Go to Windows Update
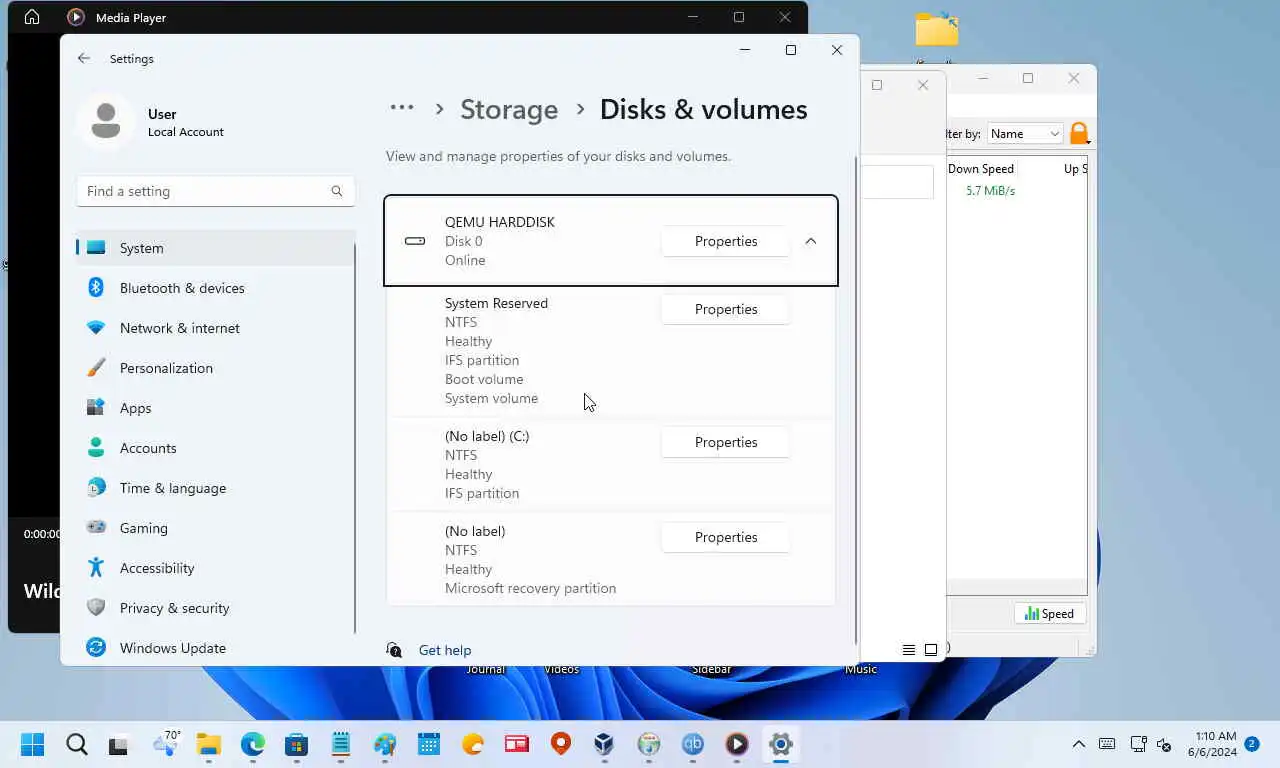1280x768 pixels. (216, 648)
